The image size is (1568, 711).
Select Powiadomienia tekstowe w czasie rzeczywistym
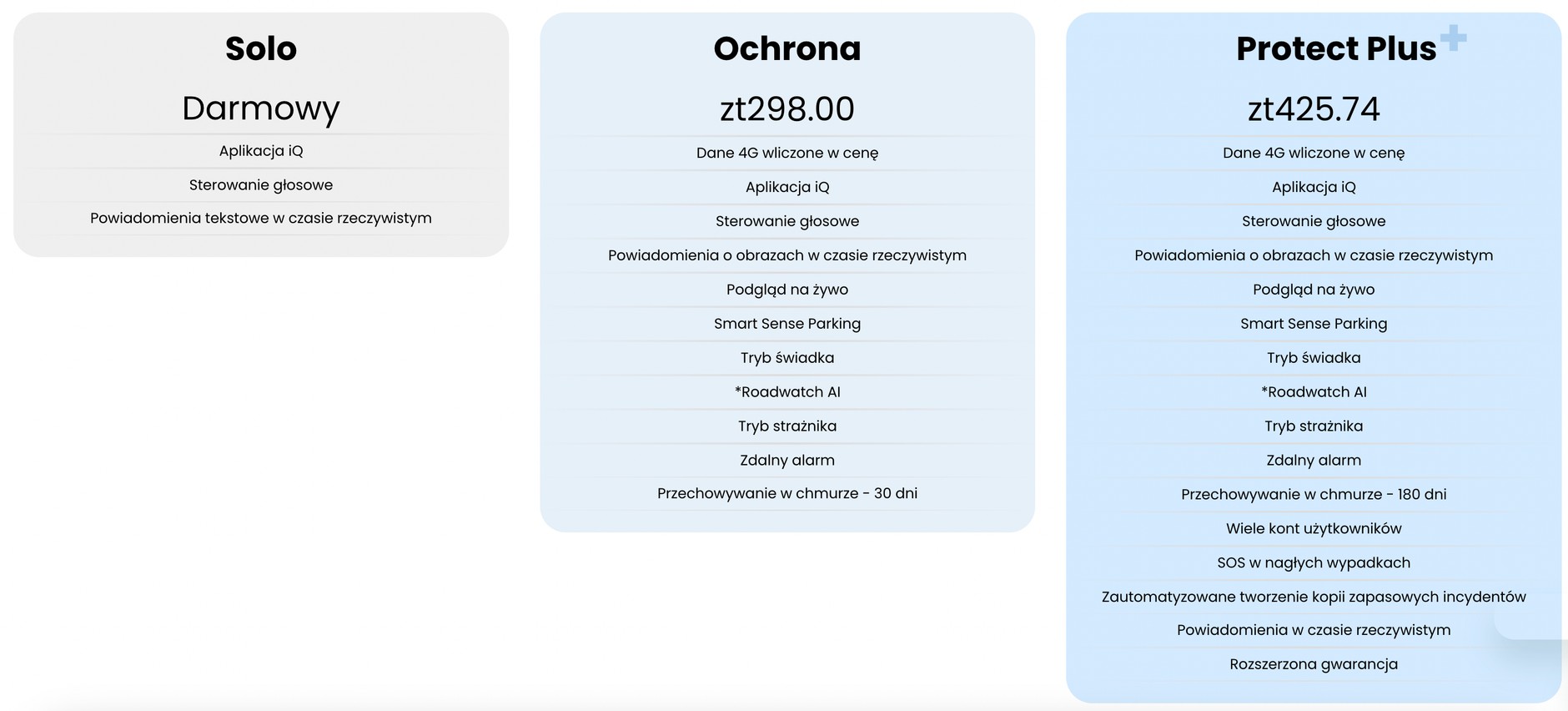coord(261,219)
